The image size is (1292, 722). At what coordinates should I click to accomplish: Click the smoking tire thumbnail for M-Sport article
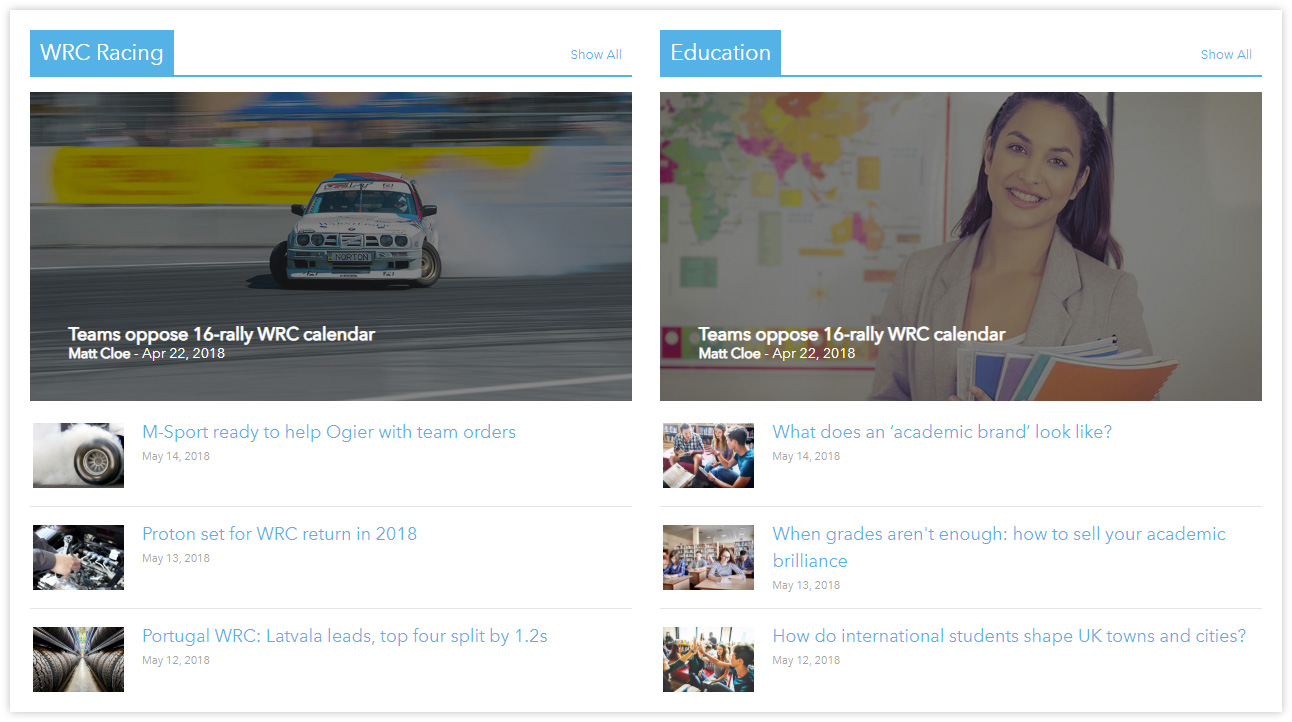point(78,455)
